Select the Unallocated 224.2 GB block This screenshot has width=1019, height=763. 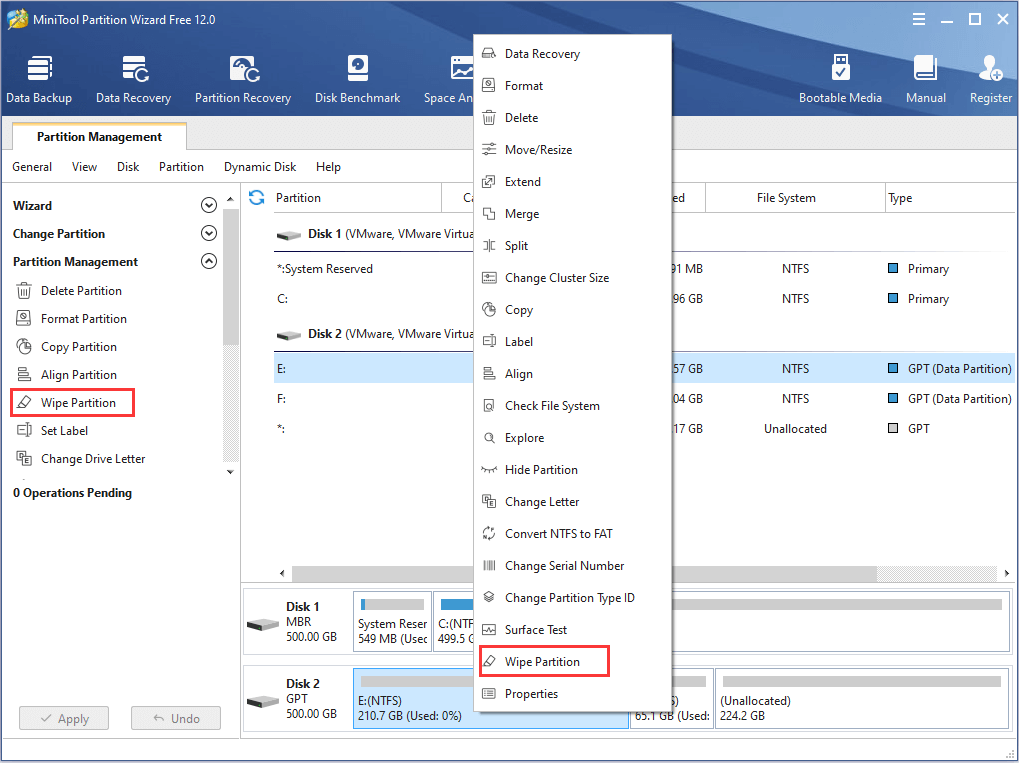pos(862,699)
